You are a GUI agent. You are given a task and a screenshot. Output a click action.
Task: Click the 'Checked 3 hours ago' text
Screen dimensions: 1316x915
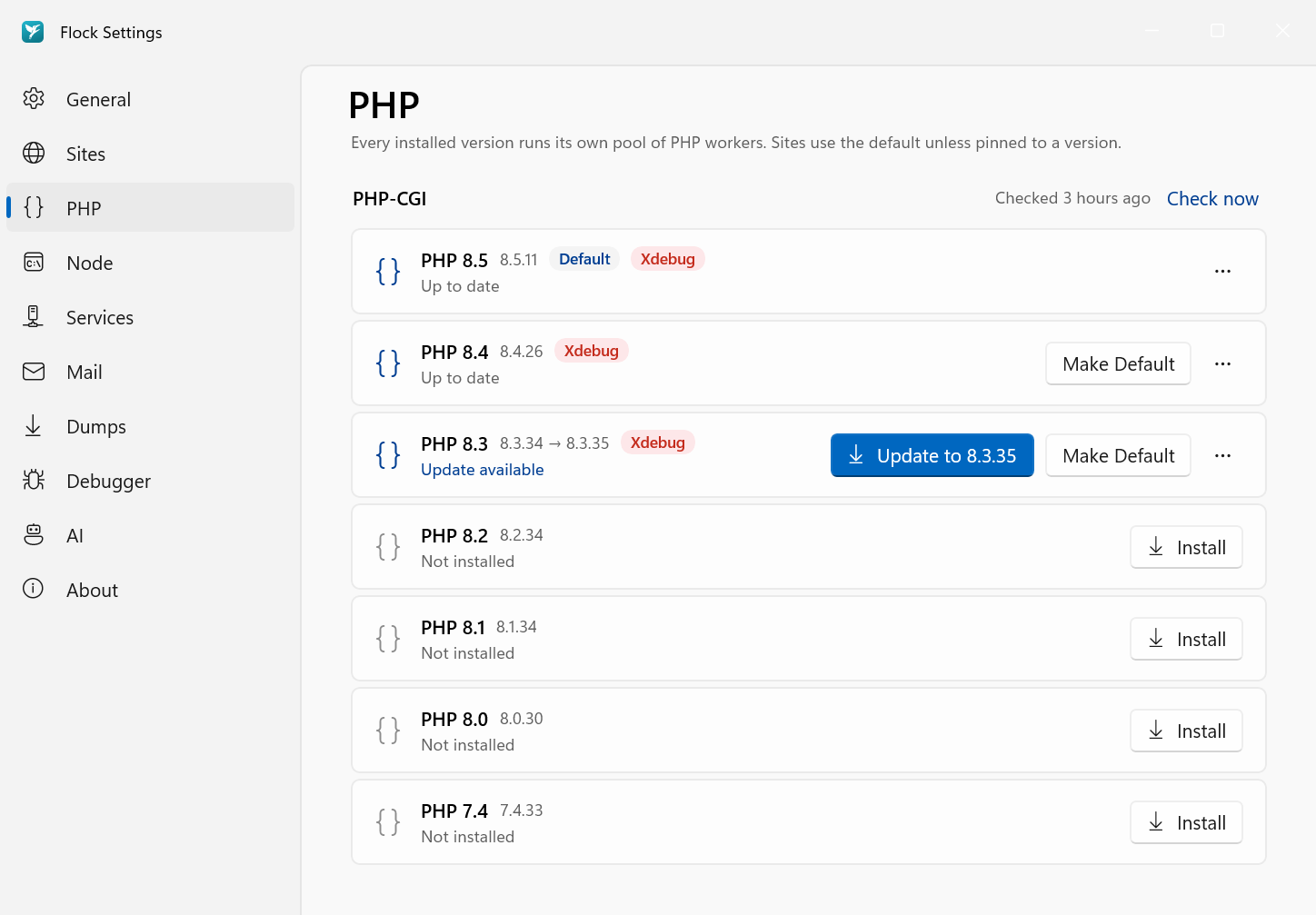coord(1072,198)
